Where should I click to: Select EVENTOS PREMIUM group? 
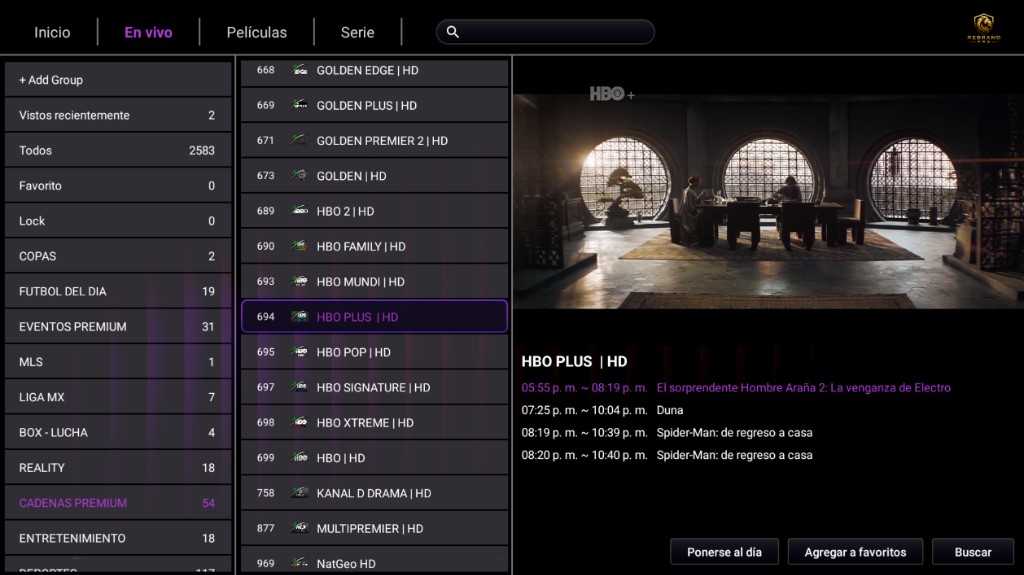coord(118,327)
